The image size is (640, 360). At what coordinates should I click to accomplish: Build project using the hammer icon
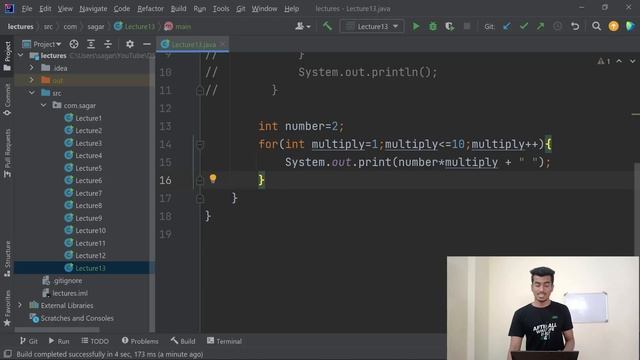327,27
